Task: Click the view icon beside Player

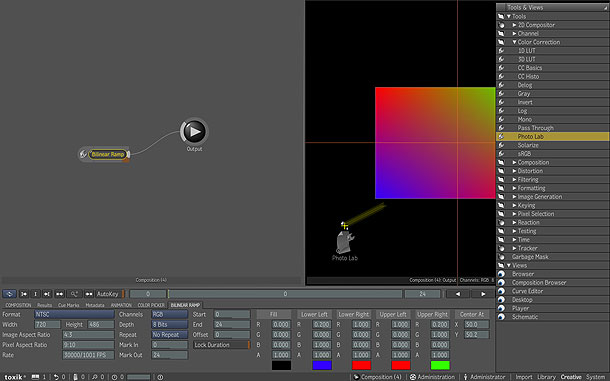Action: [501, 308]
